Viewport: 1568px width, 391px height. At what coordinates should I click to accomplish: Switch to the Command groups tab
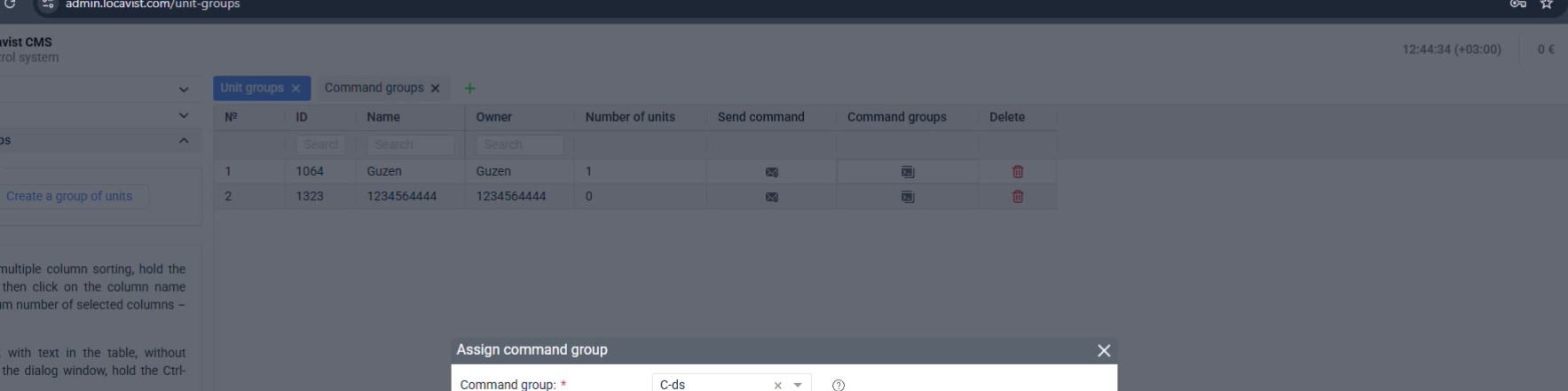tap(374, 88)
